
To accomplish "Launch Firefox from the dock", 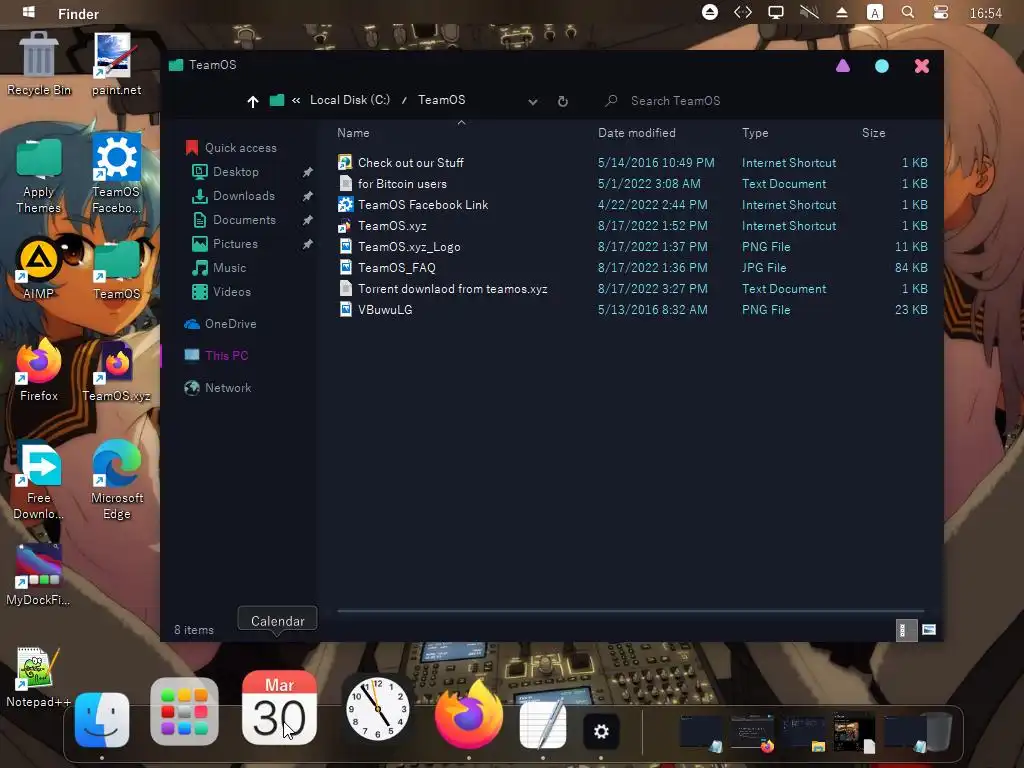I will (468, 714).
